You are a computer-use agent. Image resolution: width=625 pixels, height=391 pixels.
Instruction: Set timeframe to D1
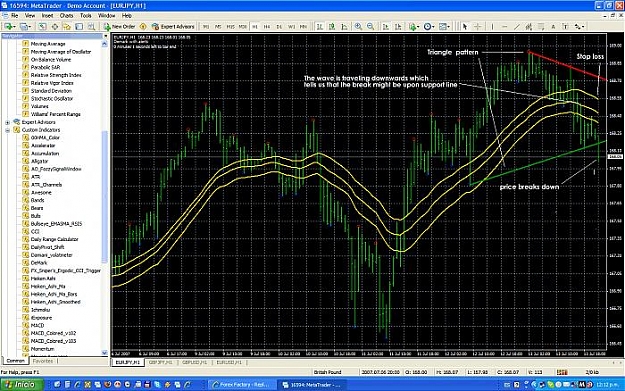click(x=279, y=27)
